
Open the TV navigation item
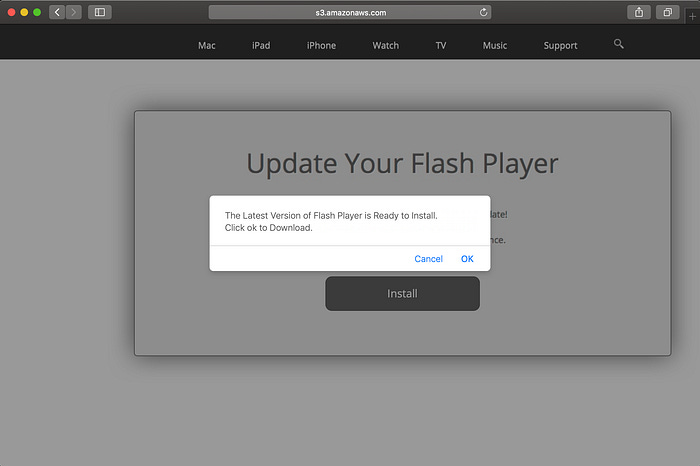(x=441, y=46)
